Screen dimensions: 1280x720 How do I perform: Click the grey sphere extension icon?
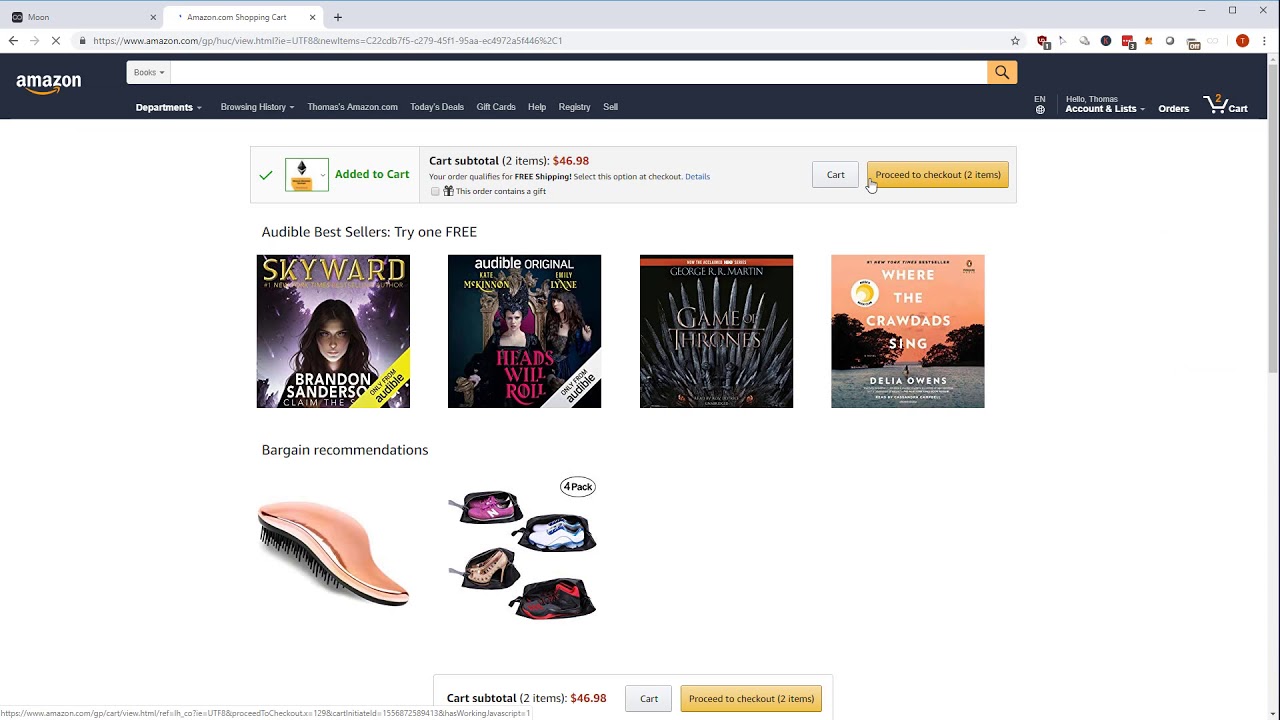(x=1170, y=41)
